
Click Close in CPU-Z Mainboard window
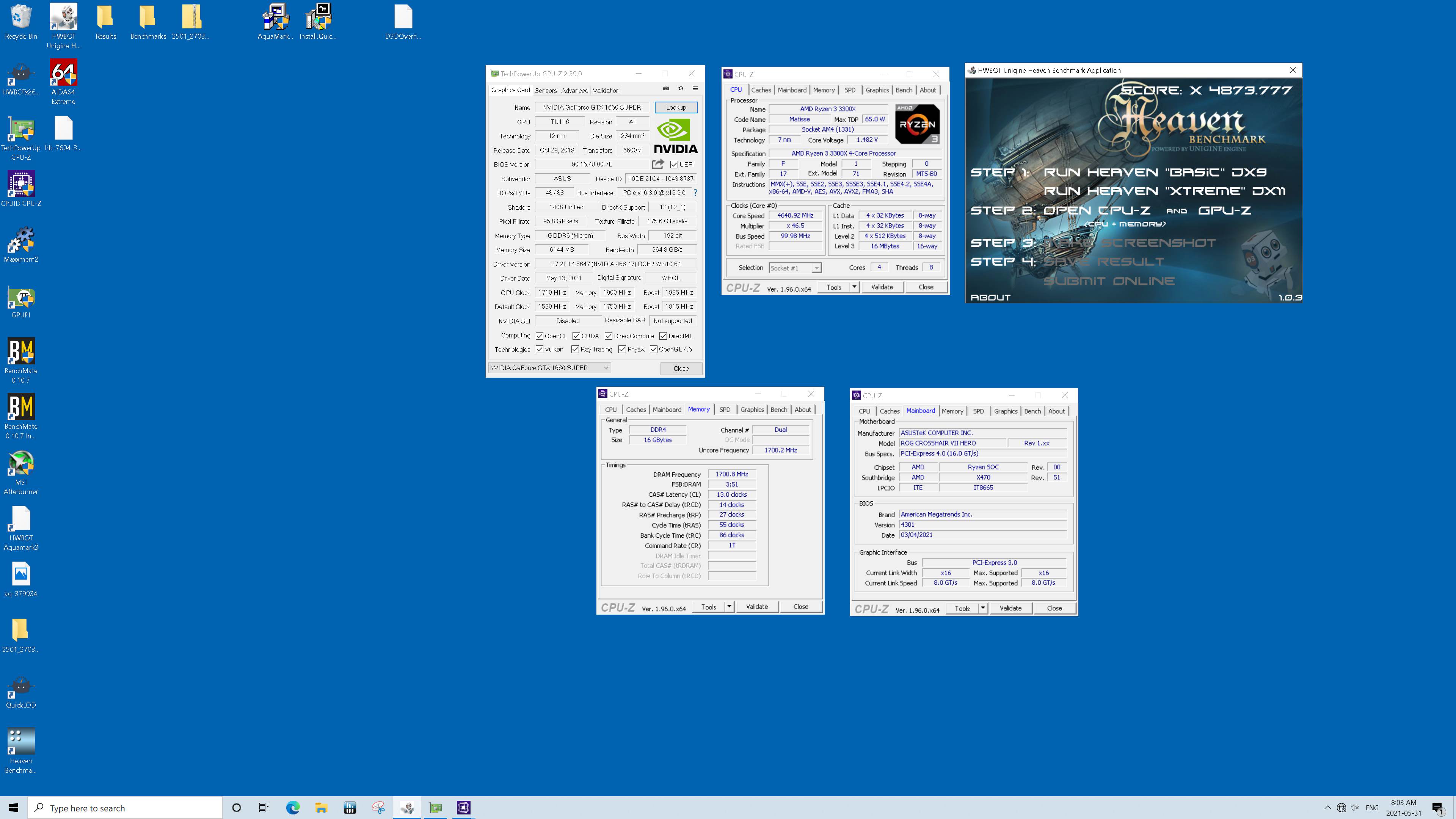point(1054,608)
